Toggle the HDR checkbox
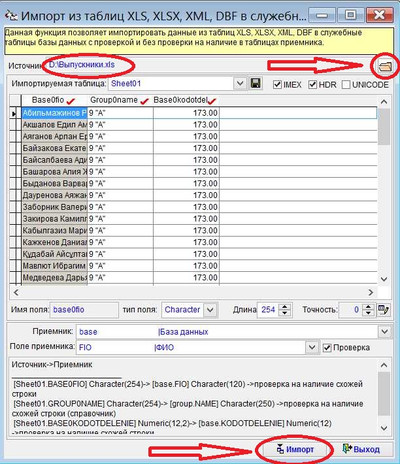Screen dimensions: 400x464 point(312,85)
